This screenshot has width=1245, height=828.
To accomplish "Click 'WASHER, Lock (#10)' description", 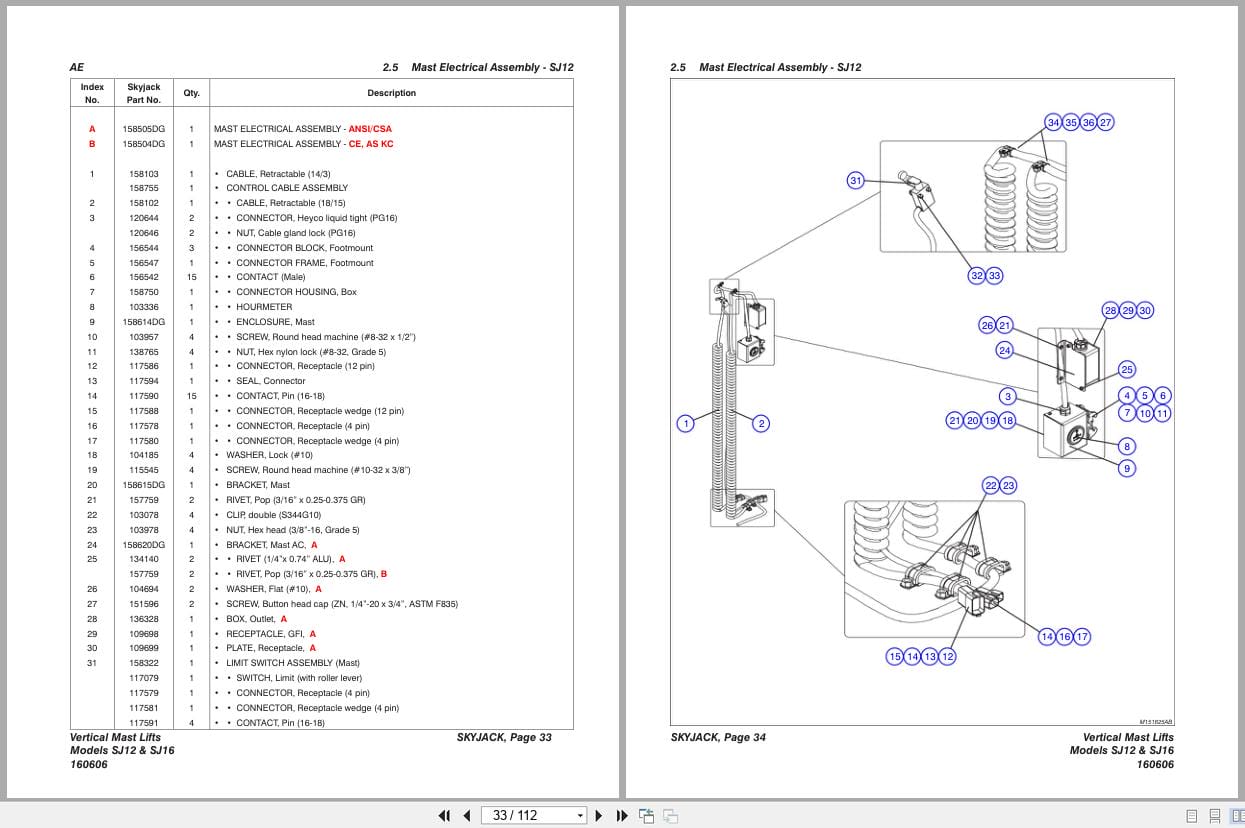I will click(x=269, y=455).
